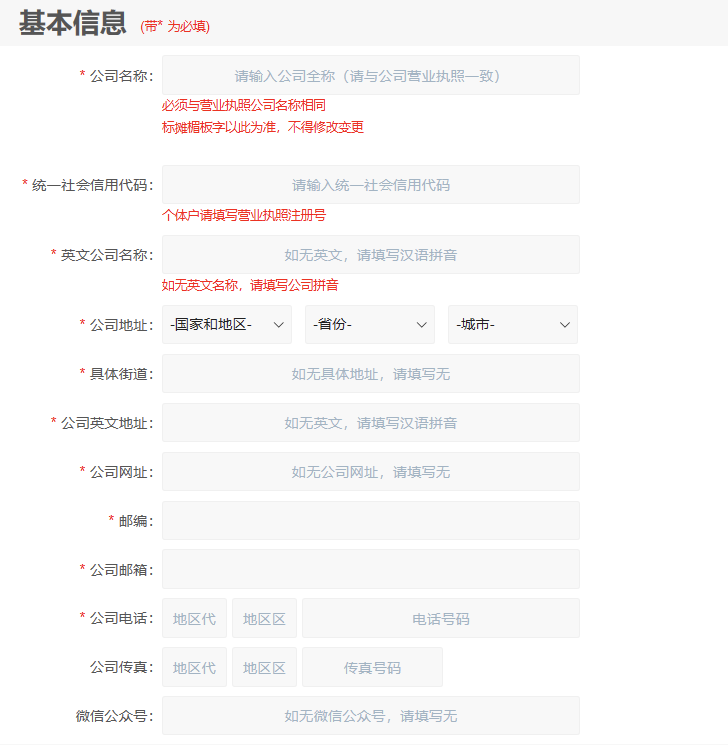Screen dimensions: 728x745
Task: Open the 城市 dropdown
Action: tap(513, 325)
